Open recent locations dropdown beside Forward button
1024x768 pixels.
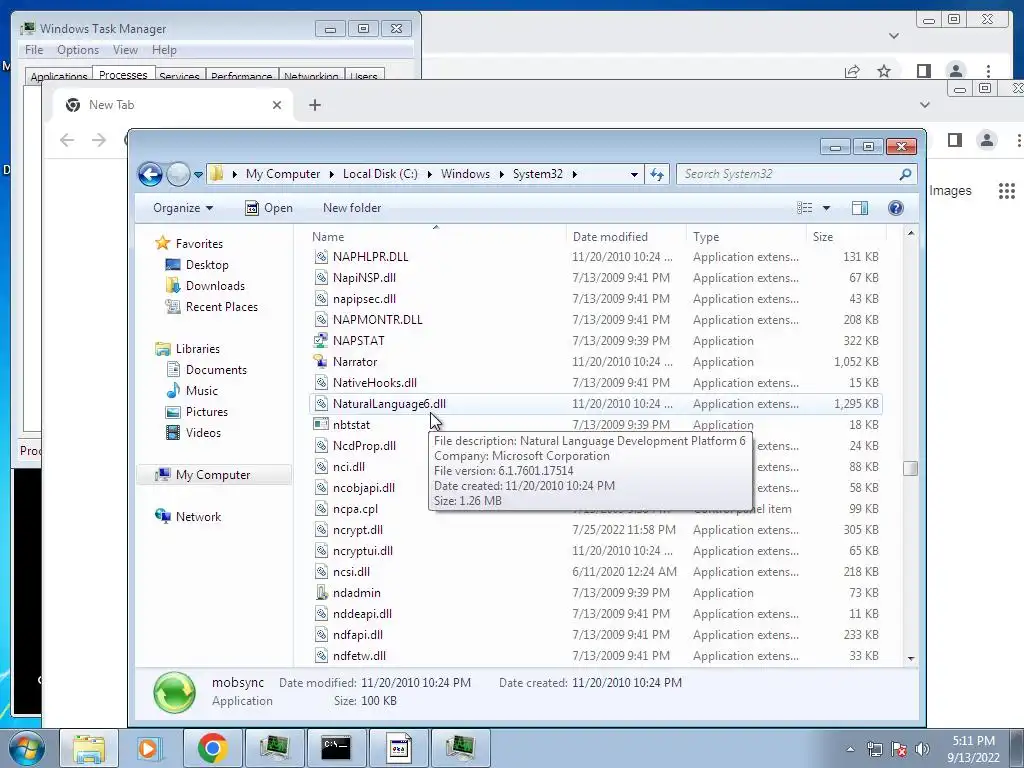199,174
